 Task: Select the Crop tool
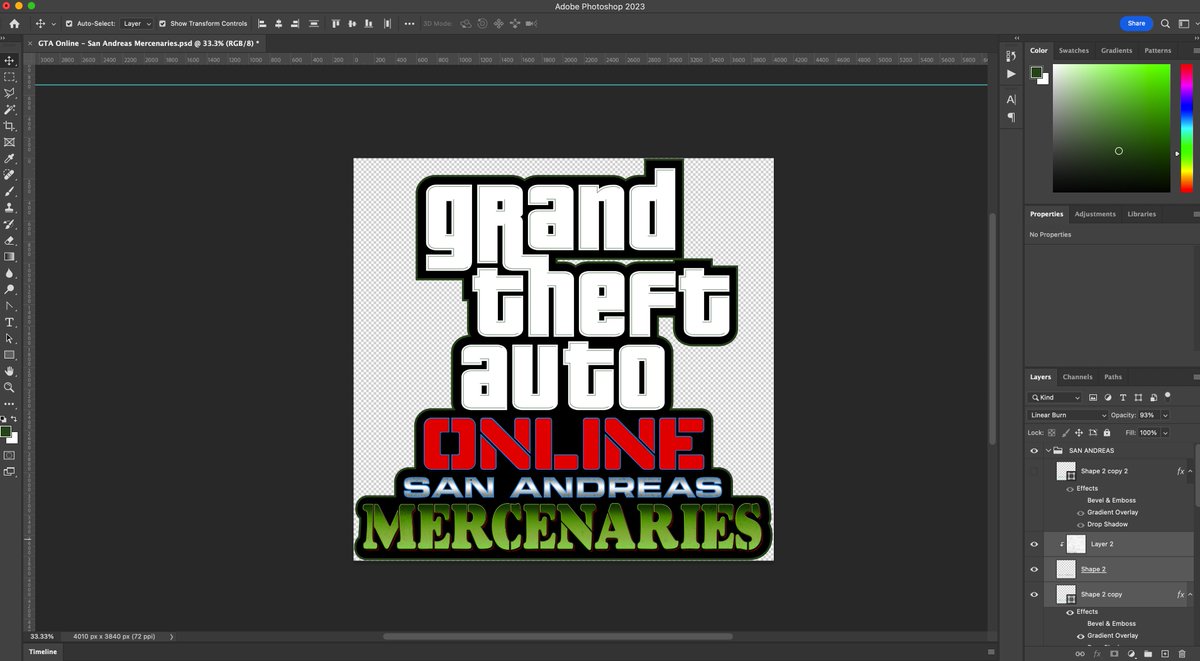tap(10, 126)
